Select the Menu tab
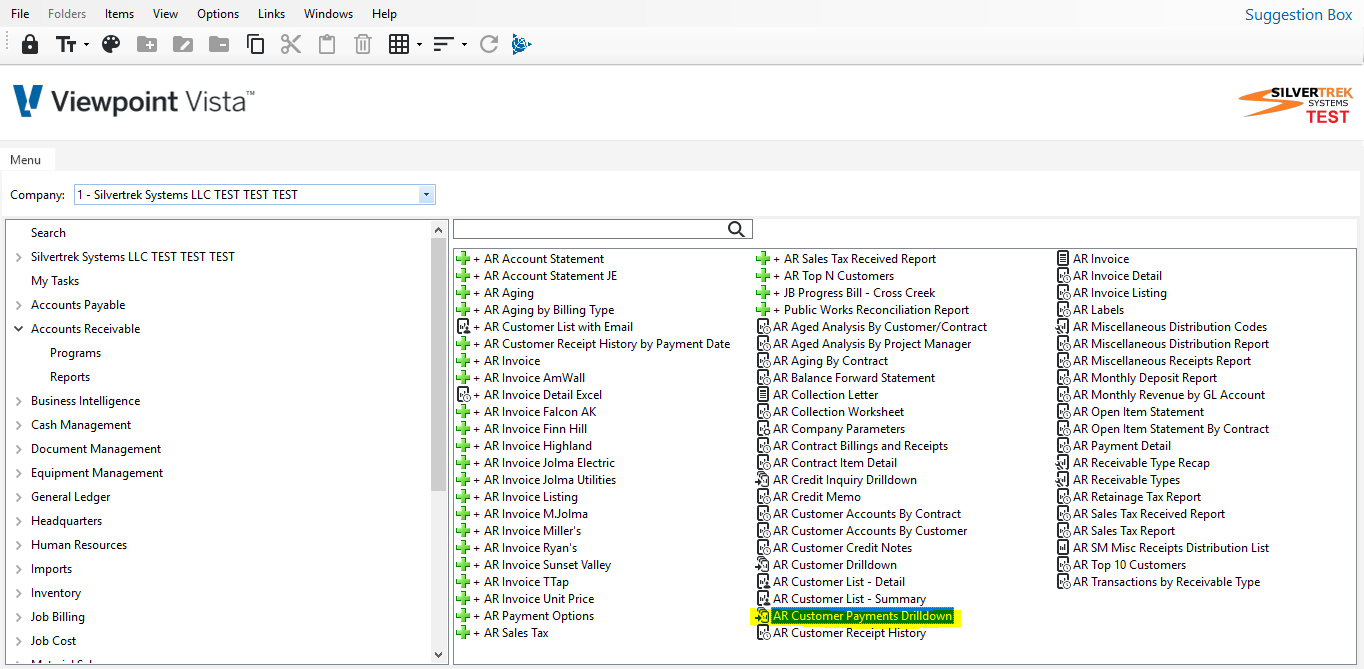 click(27, 160)
